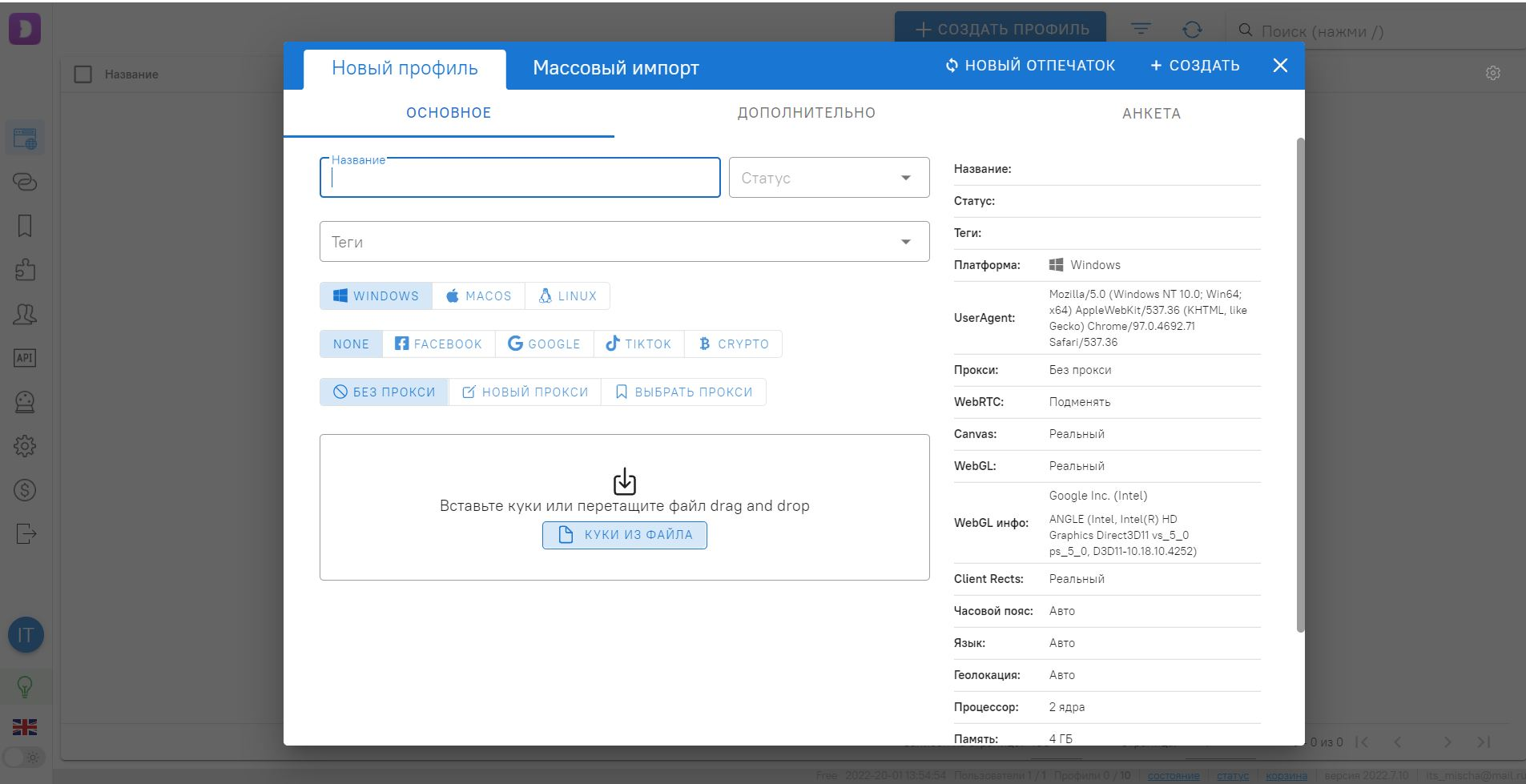Select the Windows platform option
Screen dimensions: 1526x784
pyautogui.click(x=376, y=296)
